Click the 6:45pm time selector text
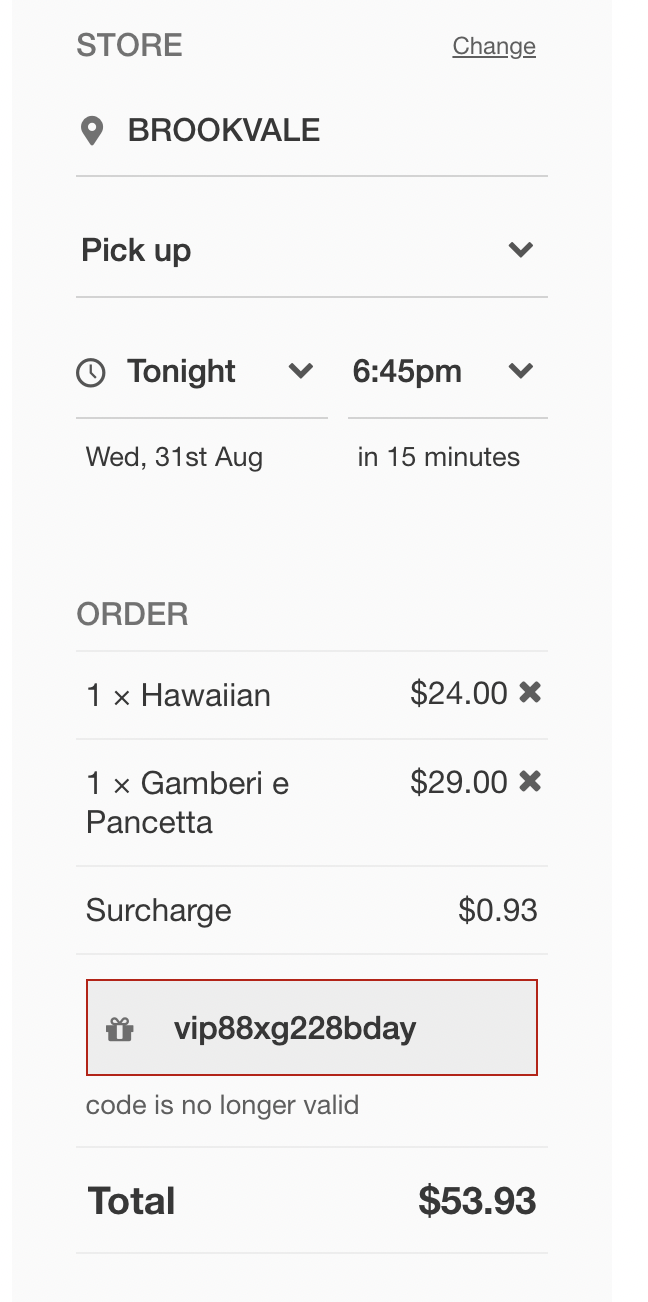Viewport: 648px width, 1302px height. click(407, 372)
